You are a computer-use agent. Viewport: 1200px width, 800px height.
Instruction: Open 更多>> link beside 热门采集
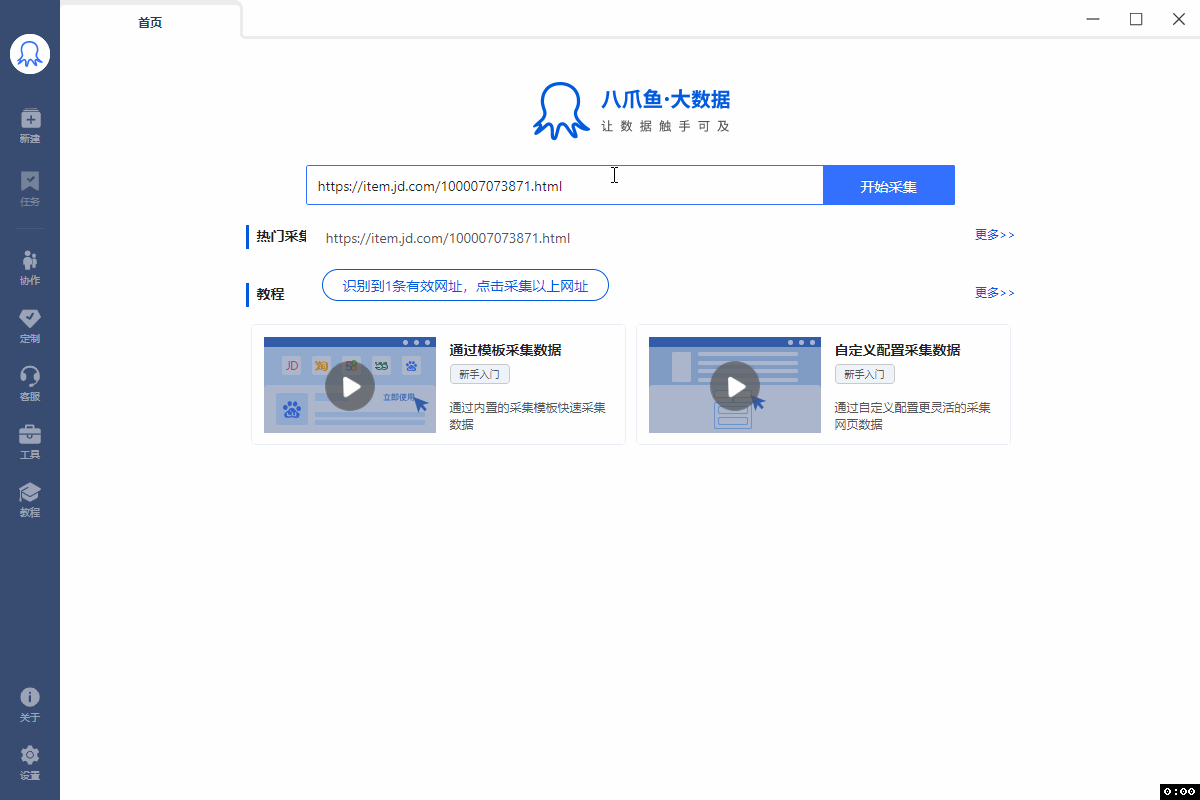(x=995, y=235)
